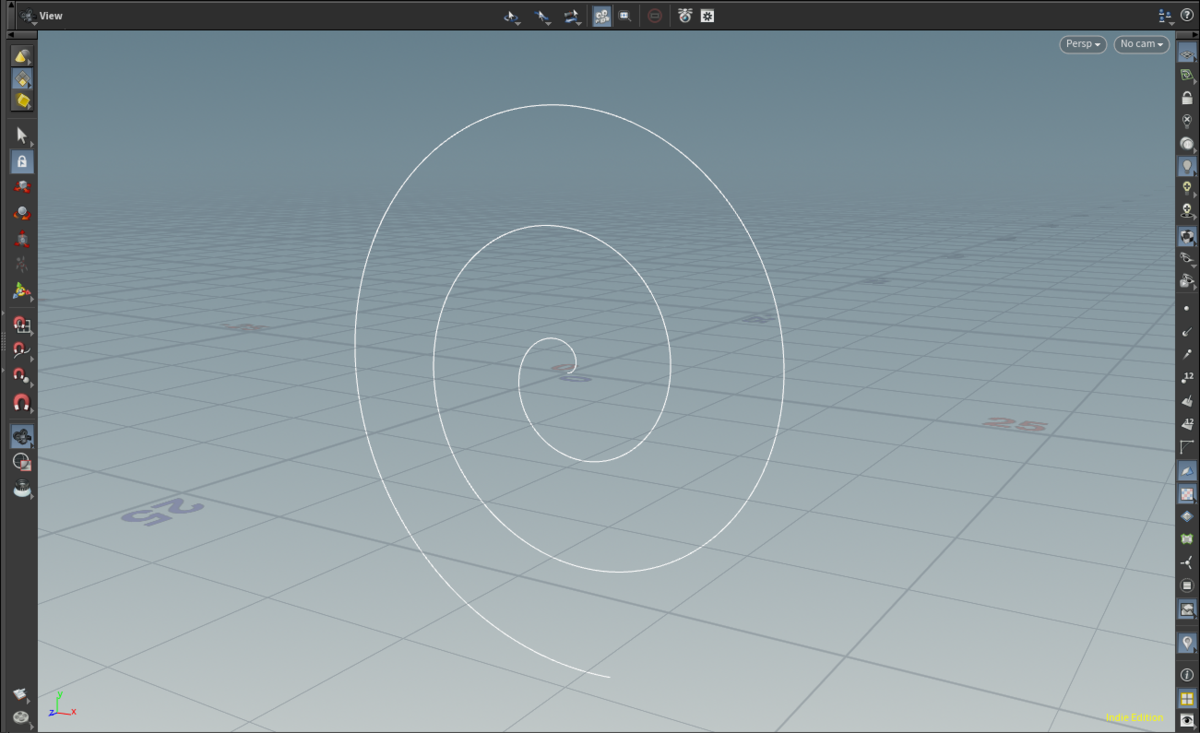Choose the arrow Select tool

coord(22,135)
